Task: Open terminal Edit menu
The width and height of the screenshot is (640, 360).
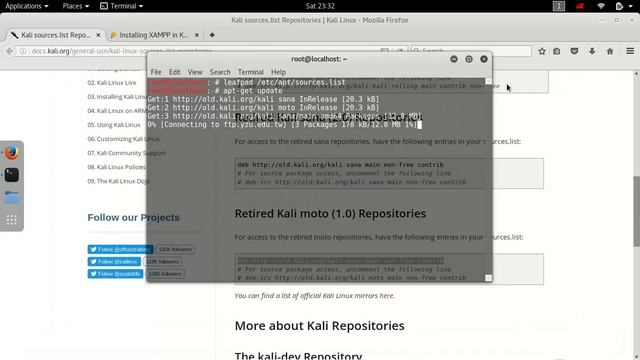Action: point(174,72)
